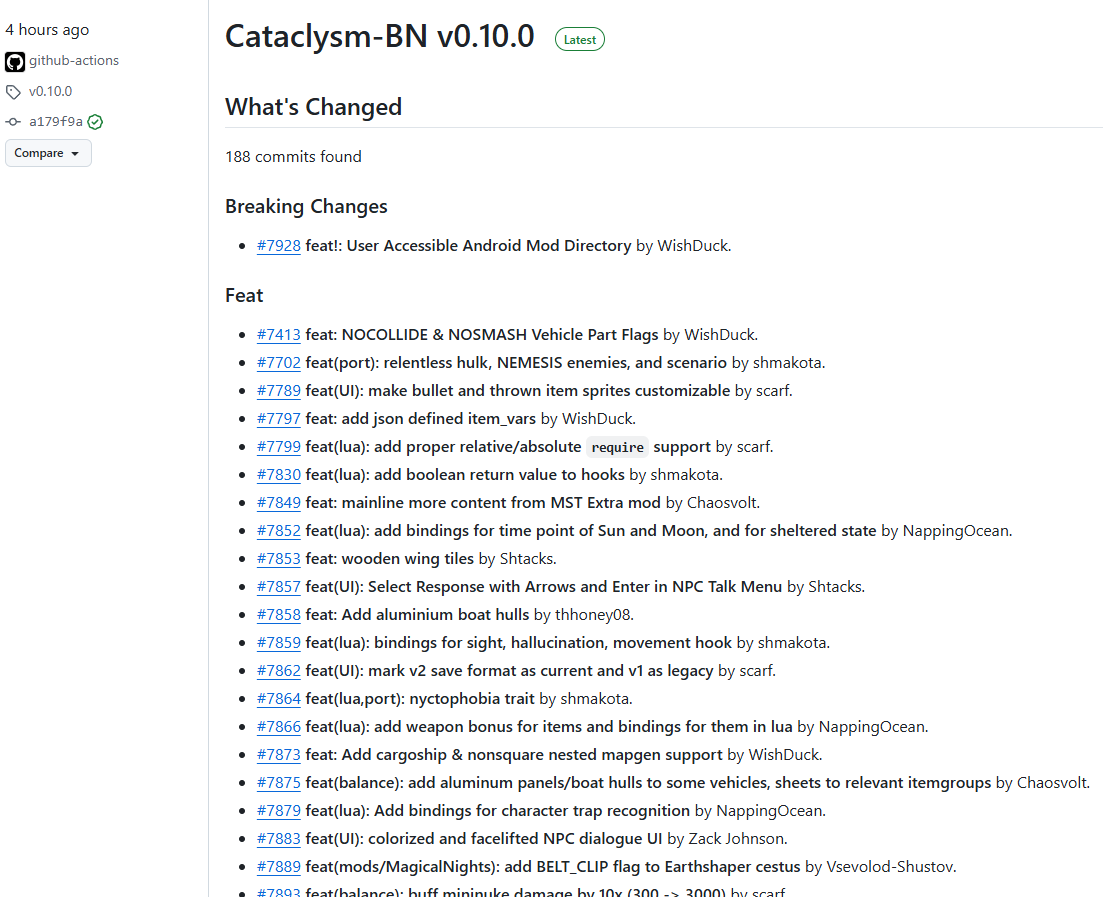
Task: Click 'nyctophobia trait' entry text
Action: pos(472,699)
